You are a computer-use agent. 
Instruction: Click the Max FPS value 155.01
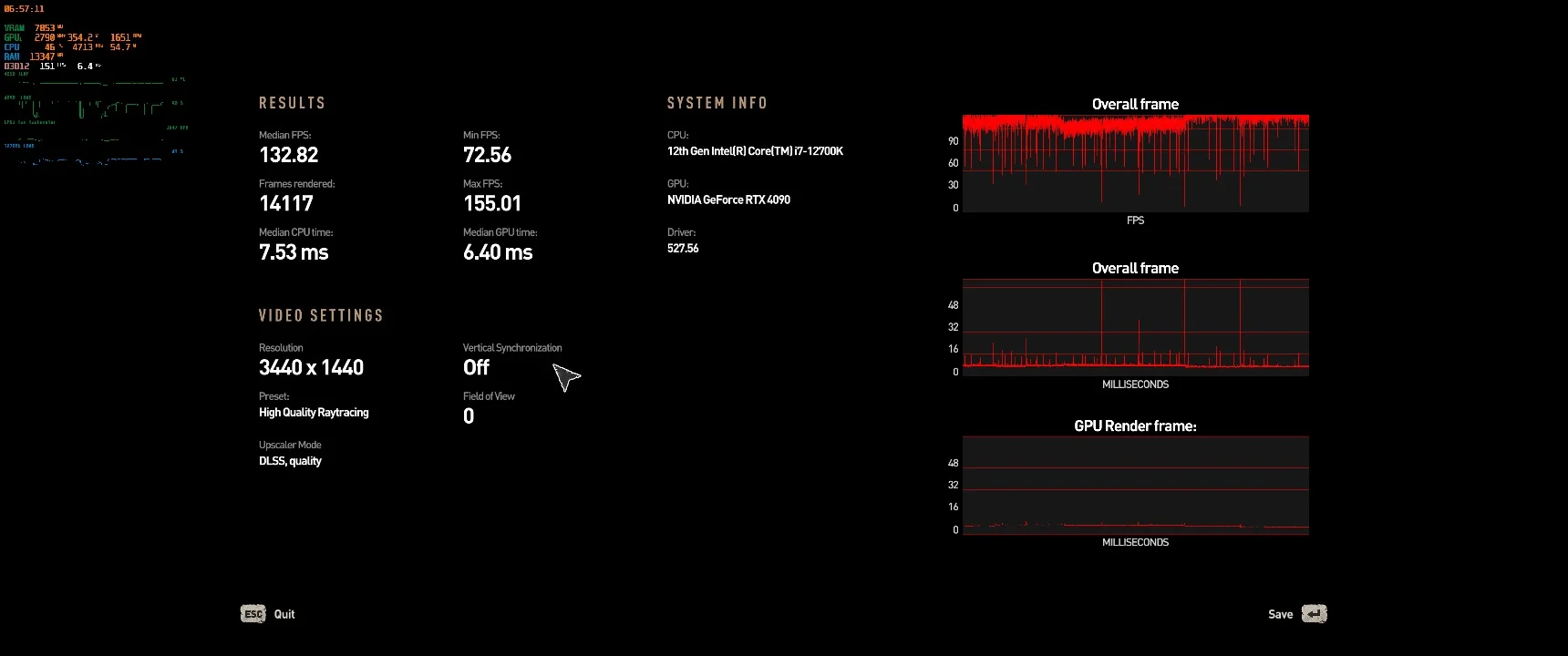492,203
